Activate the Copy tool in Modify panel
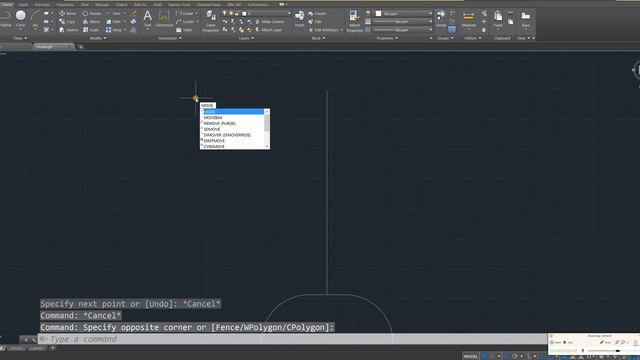 67,22
